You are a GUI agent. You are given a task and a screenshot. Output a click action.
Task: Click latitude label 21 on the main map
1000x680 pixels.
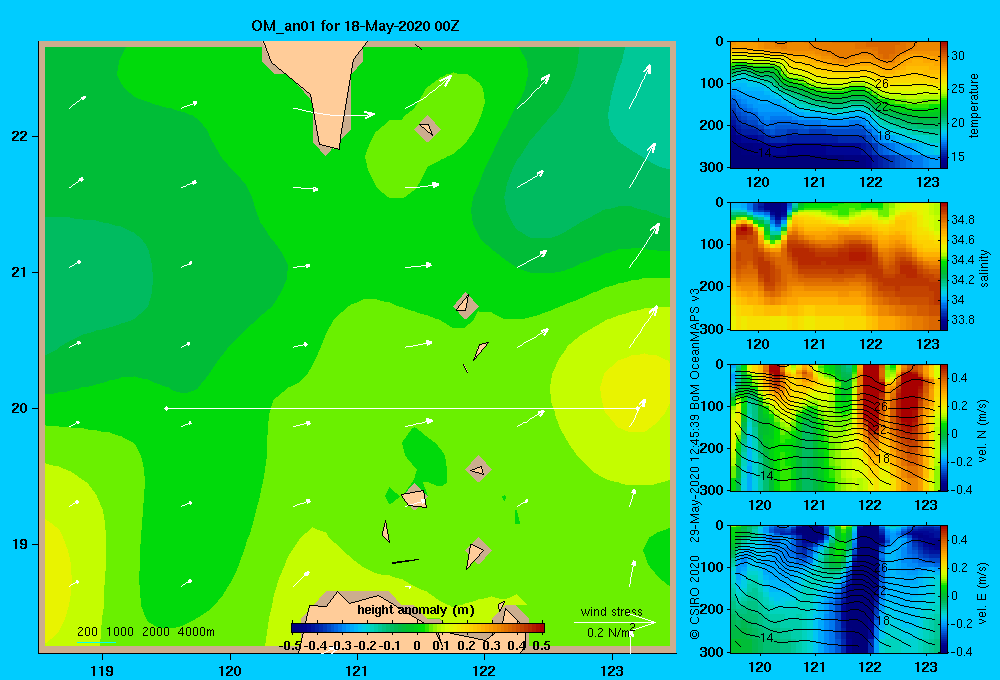(20, 272)
